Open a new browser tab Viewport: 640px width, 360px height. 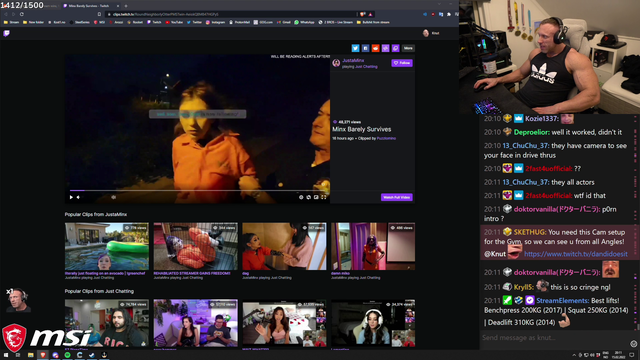pos(126,6)
